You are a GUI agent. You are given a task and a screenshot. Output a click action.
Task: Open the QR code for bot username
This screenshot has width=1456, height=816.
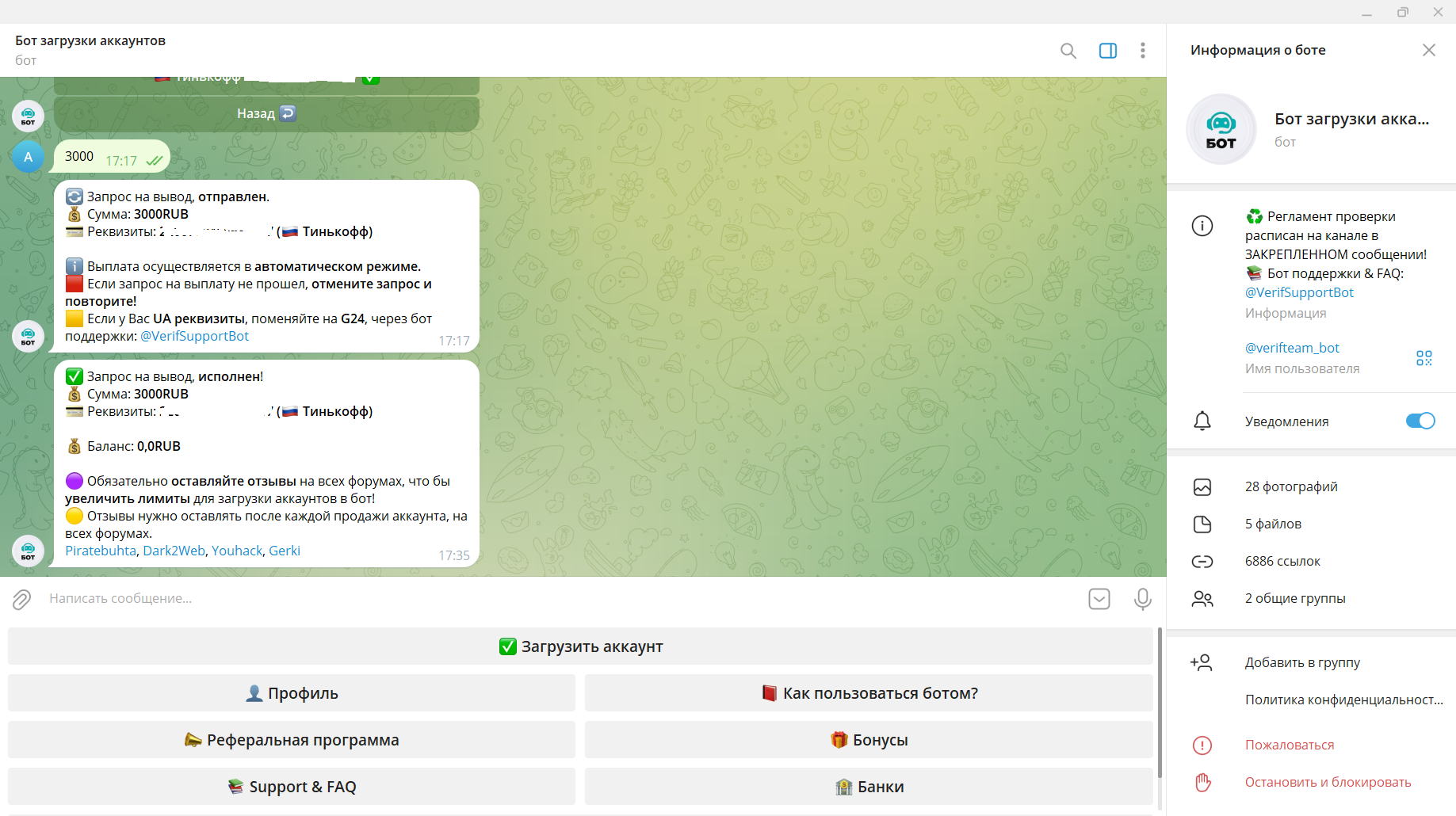[x=1424, y=358]
